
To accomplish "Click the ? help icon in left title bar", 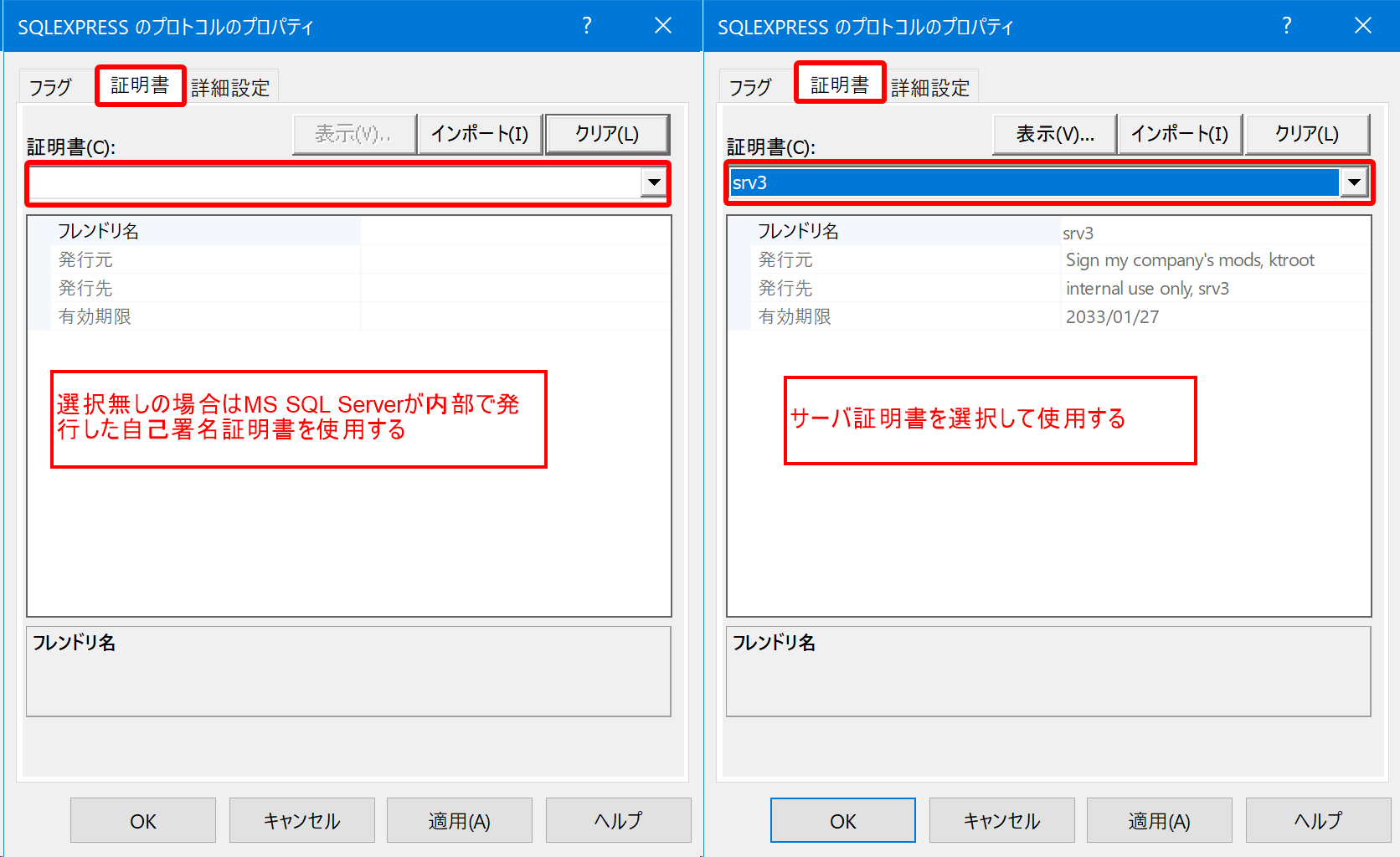I will click(587, 26).
